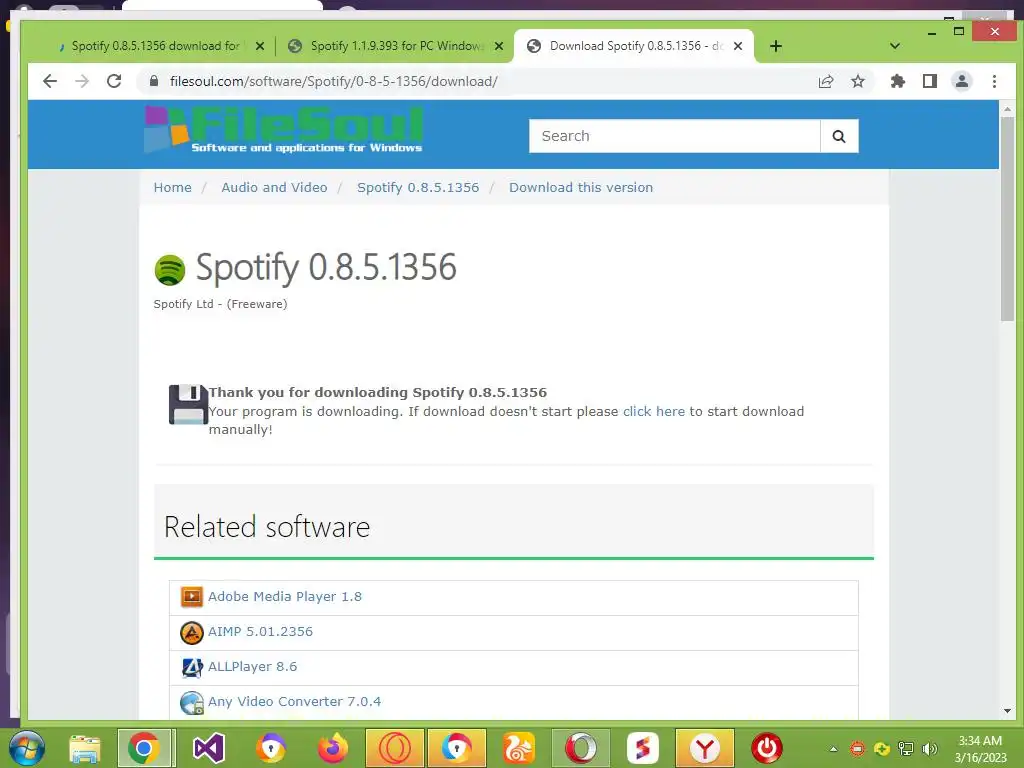Launch Visual Studio from the taskbar
Screen dimensions: 1024x768
[209, 748]
